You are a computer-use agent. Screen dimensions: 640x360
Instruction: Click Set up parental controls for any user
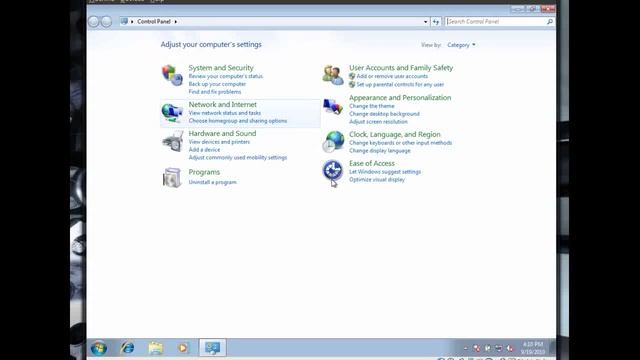(x=400, y=84)
